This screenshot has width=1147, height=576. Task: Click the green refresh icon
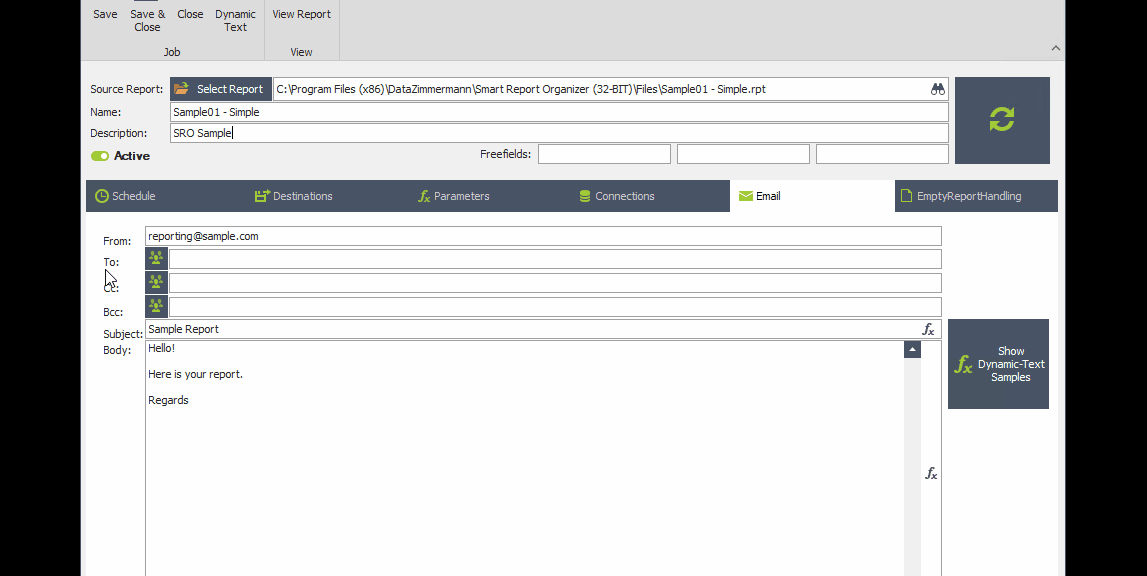point(1002,120)
